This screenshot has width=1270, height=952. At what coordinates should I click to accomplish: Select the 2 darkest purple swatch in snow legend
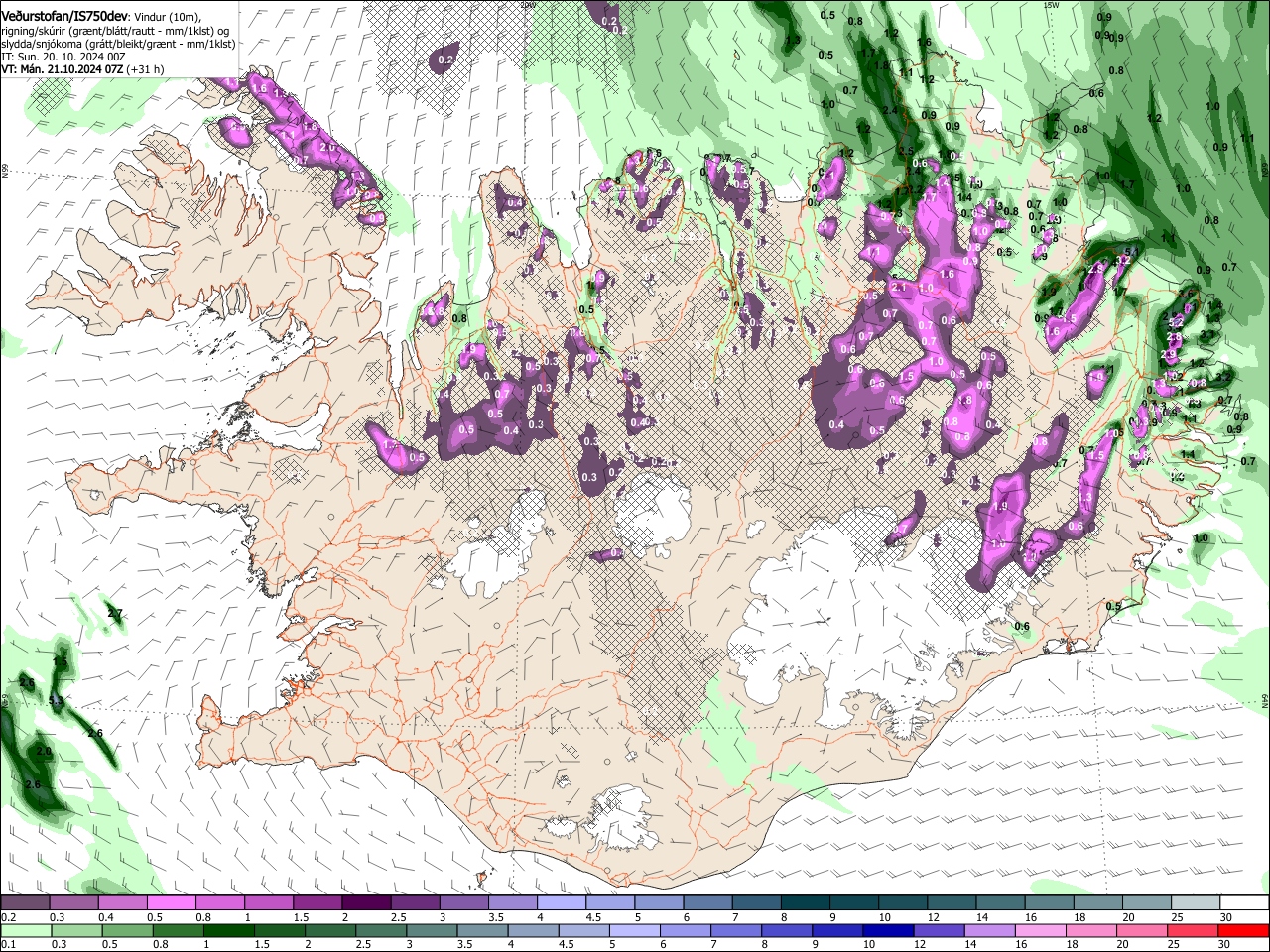pos(366,902)
